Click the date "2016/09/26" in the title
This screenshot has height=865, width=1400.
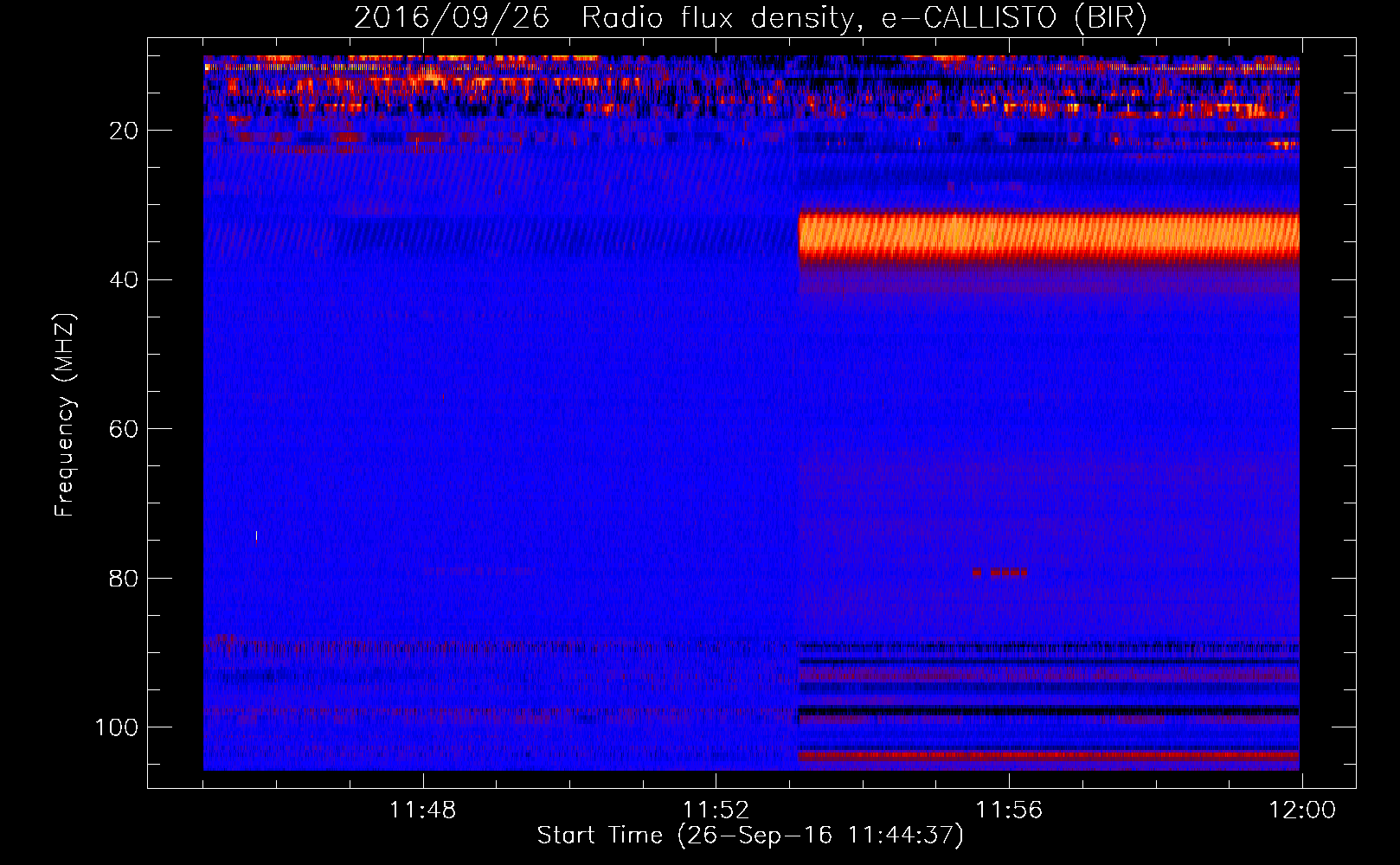click(452, 17)
